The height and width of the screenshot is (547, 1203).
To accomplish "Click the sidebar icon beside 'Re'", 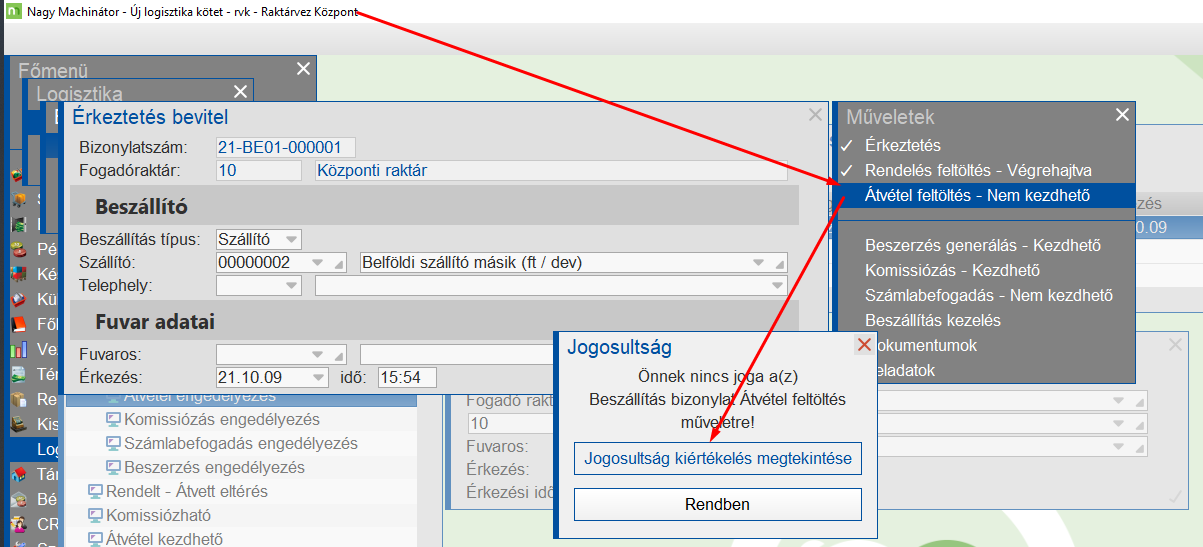I will (18, 400).
